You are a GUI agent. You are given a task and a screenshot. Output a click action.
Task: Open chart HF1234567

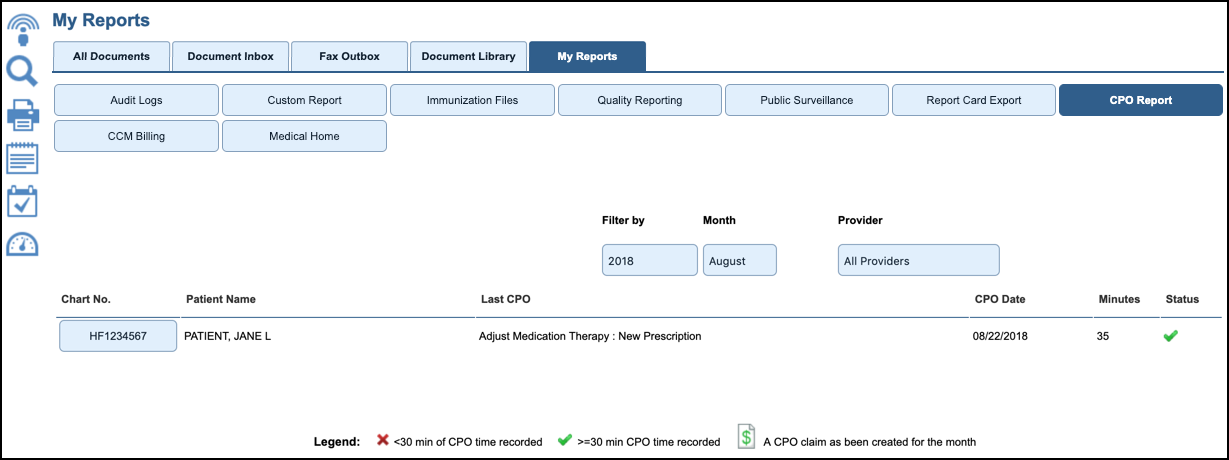(x=118, y=336)
